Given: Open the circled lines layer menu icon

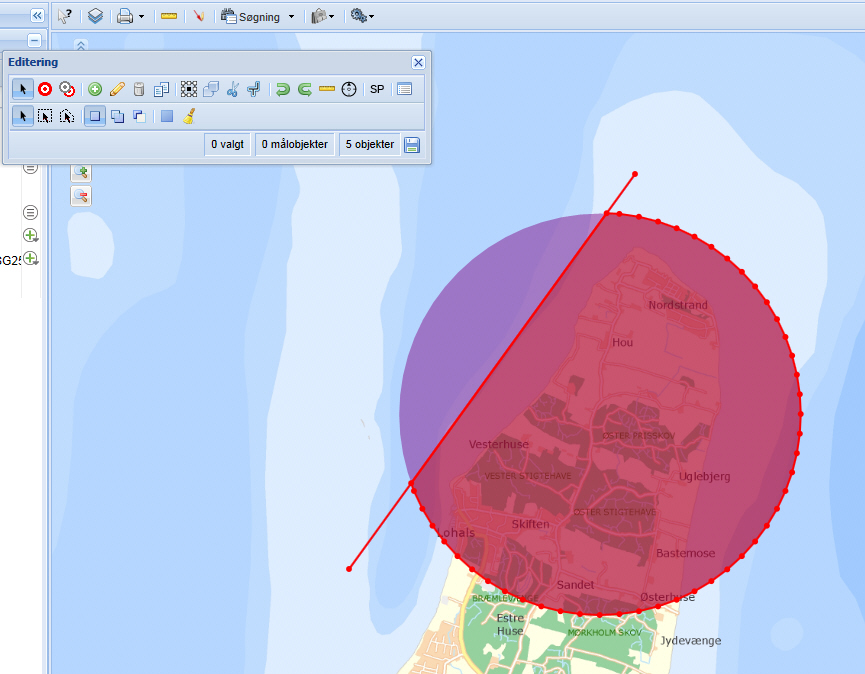Looking at the screenshot, I should (30, 212).
